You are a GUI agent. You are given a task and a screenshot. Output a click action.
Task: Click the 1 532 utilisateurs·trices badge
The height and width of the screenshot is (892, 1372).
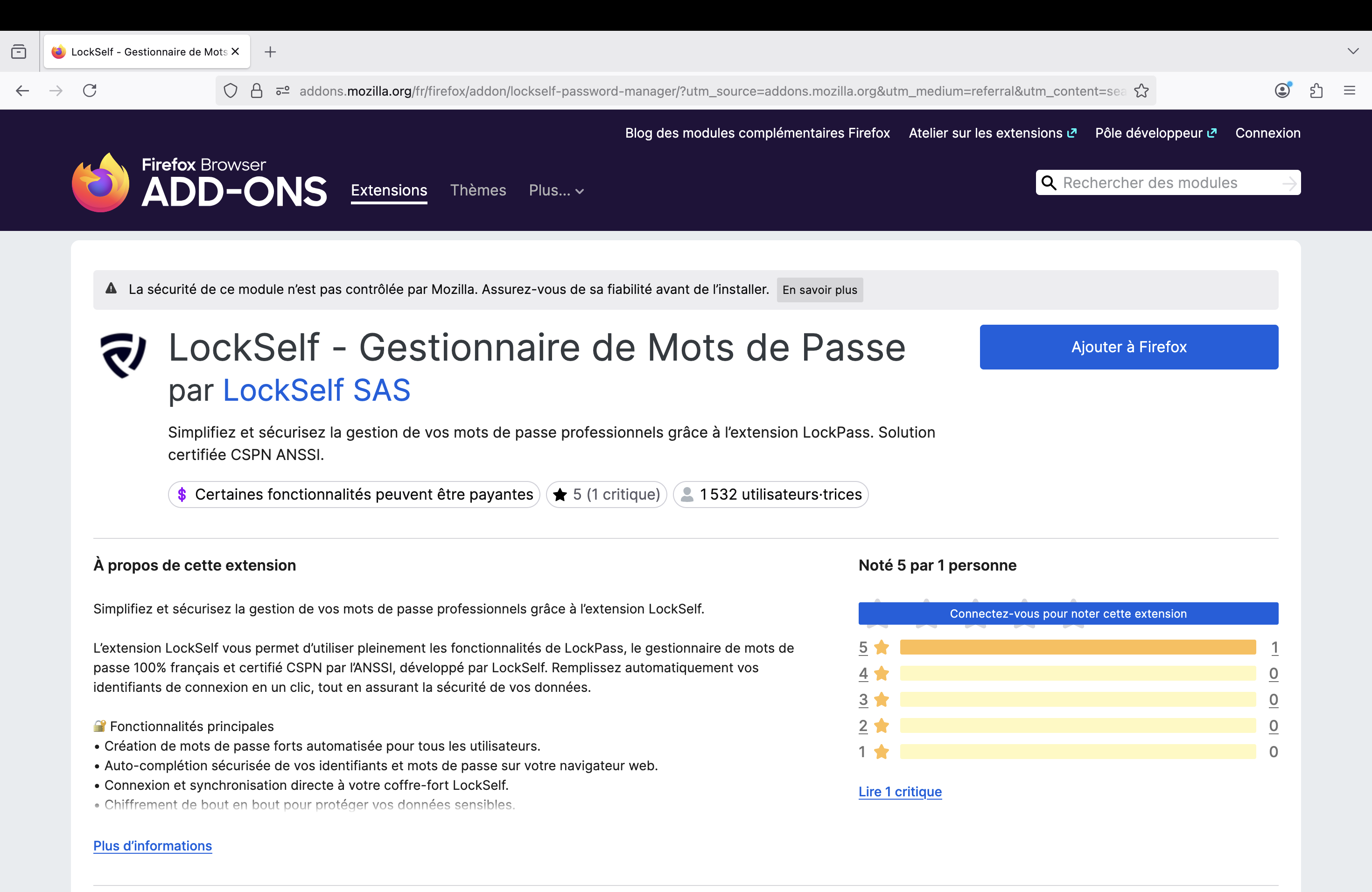pyautogui.click(x=771, y=495)
